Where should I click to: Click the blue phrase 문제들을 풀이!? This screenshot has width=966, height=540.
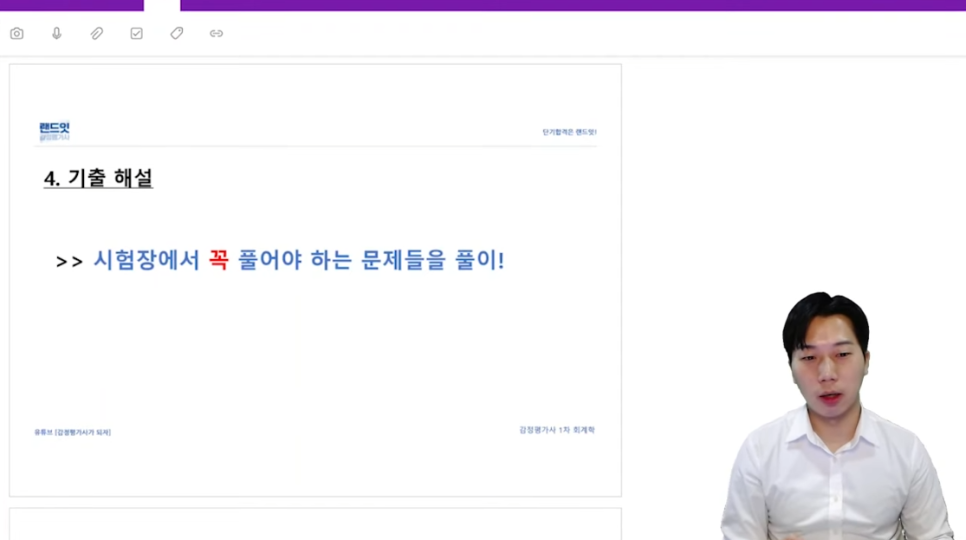(432, 260)
